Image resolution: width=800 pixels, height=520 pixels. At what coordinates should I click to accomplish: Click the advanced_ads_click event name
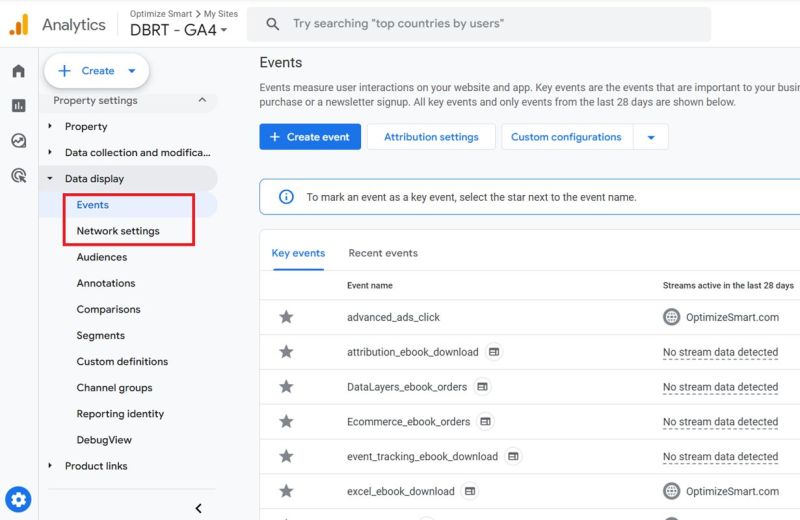coord(393,317)
